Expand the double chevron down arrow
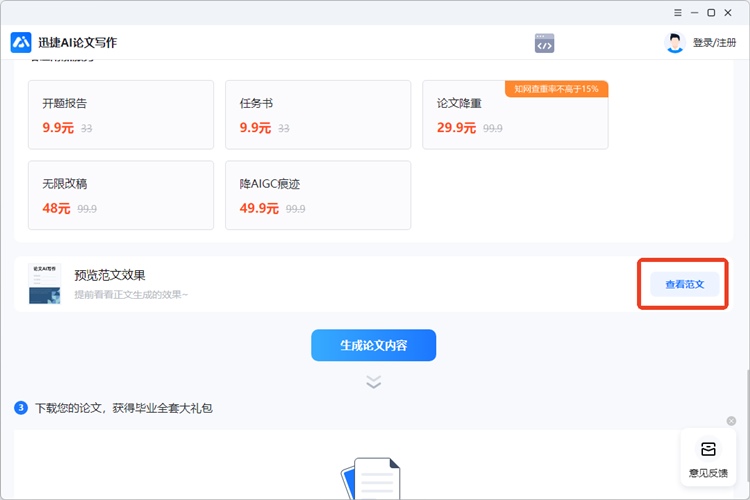Image resolution: width=750 pixels, height=500 pixels. click(374, 382)
